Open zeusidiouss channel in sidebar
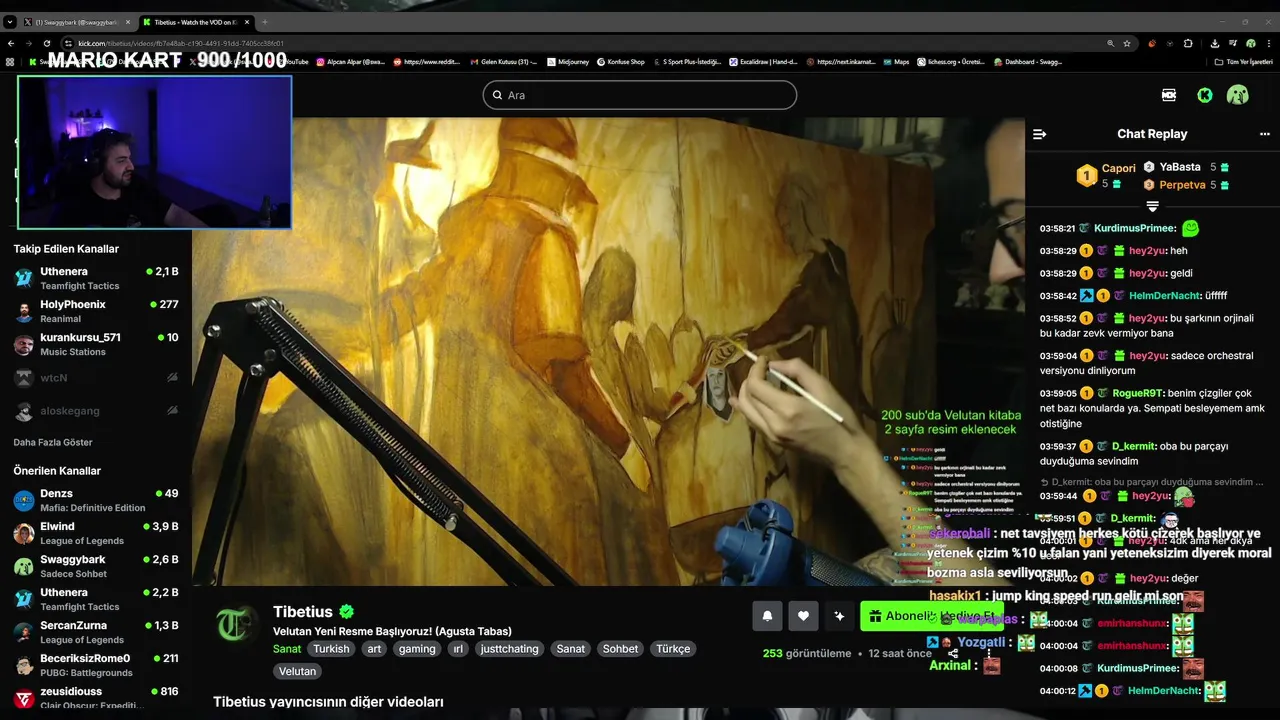 [x=96, y=698]
